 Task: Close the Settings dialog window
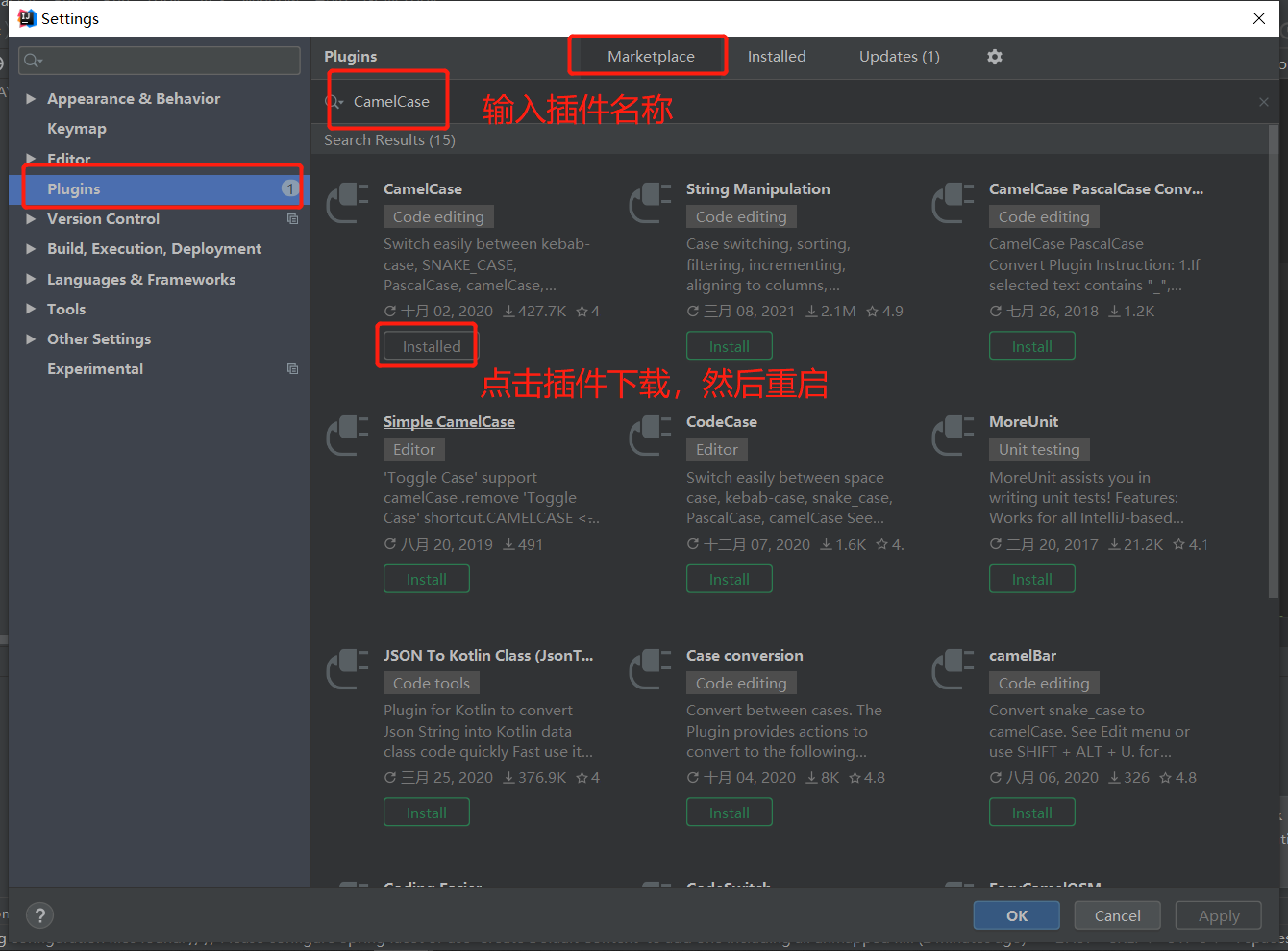click(x=1258, y=18)
